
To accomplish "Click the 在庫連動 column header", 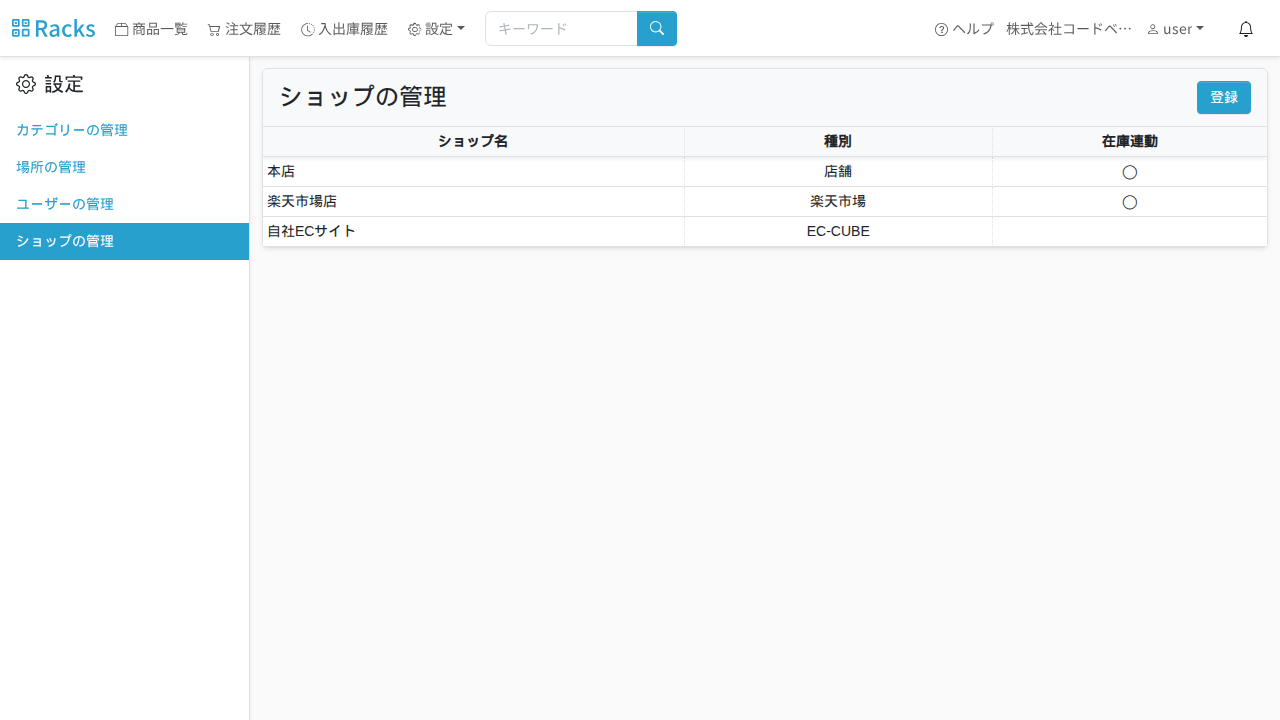I will 1130,142.
